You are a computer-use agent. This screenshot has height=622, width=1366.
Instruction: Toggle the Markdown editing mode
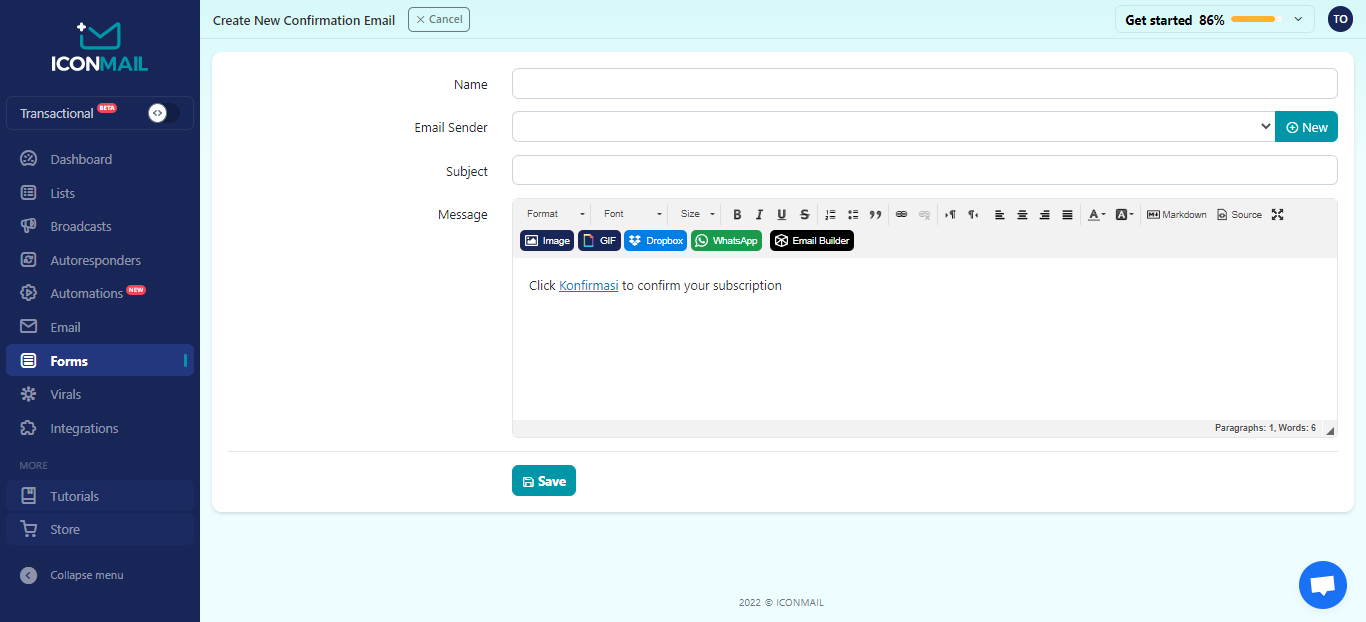1176,215
